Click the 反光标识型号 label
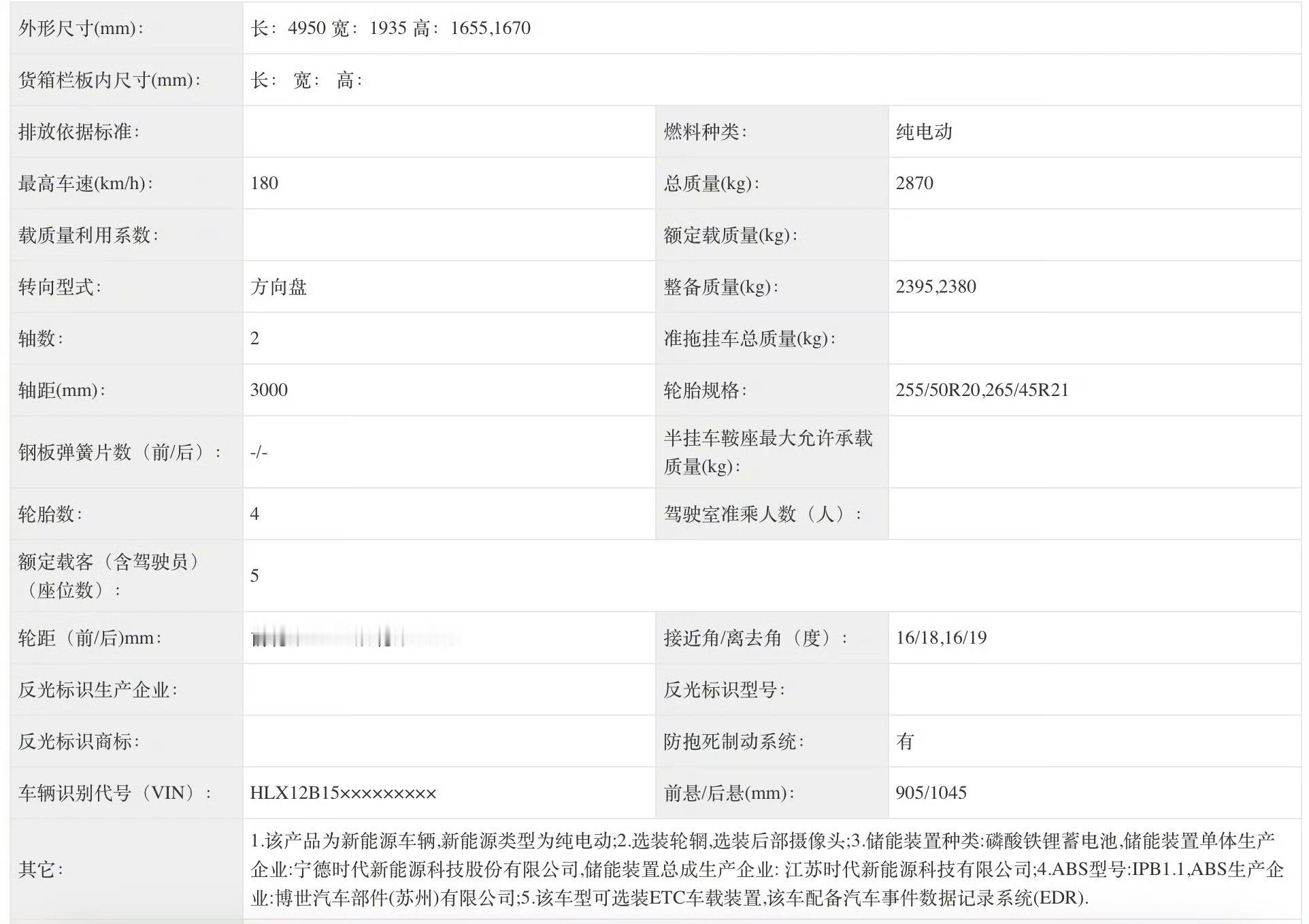The width and height of the screenshot is (1309, 924). coord(725,690)
